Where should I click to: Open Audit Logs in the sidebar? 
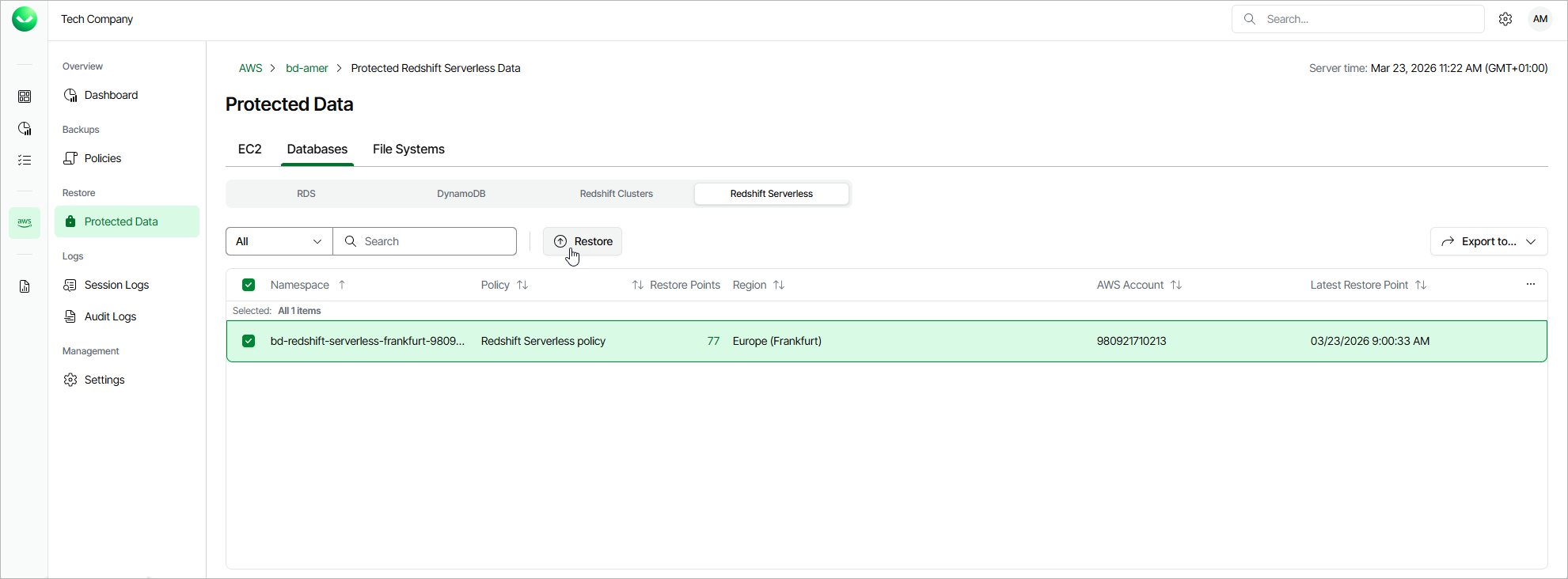coord(127,316)
